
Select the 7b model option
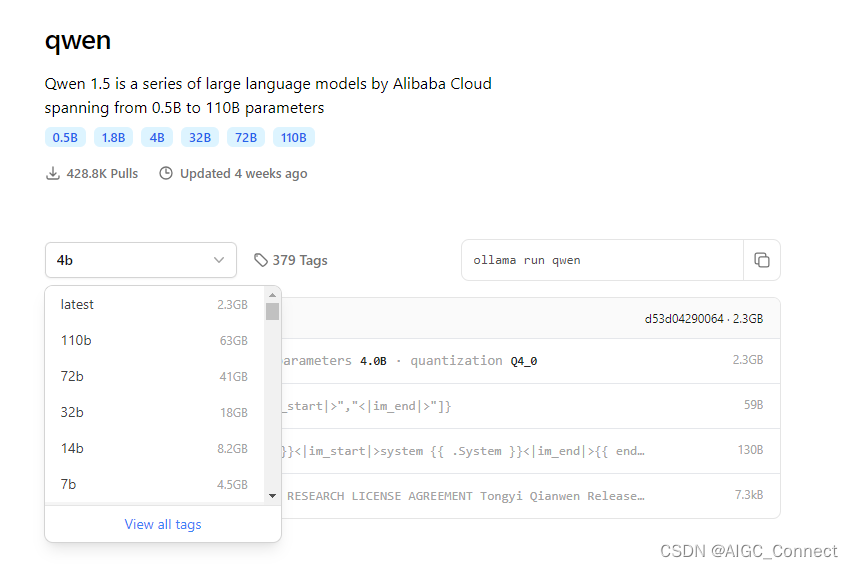pyautogui.click(x=154, y=484)
